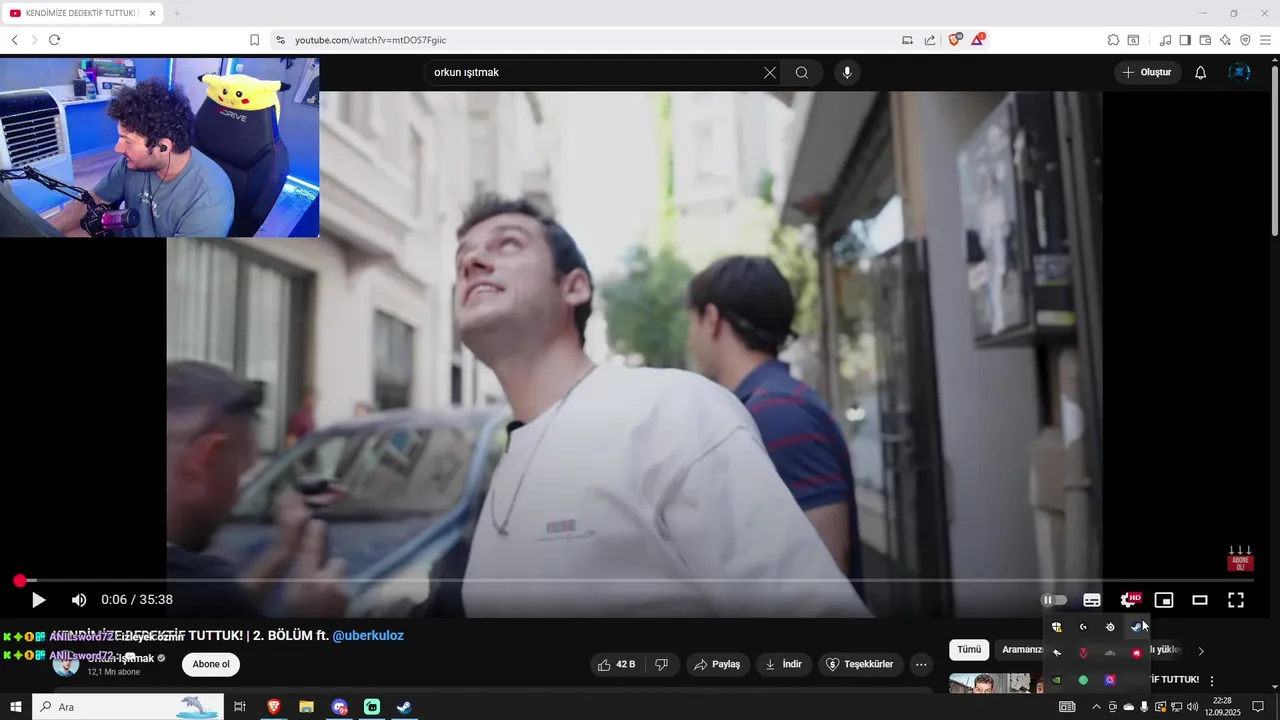Image resolution: width=1280 pixels, height=720 pixels.
Task: Like the video with 42 B
Action: point(617,664)
